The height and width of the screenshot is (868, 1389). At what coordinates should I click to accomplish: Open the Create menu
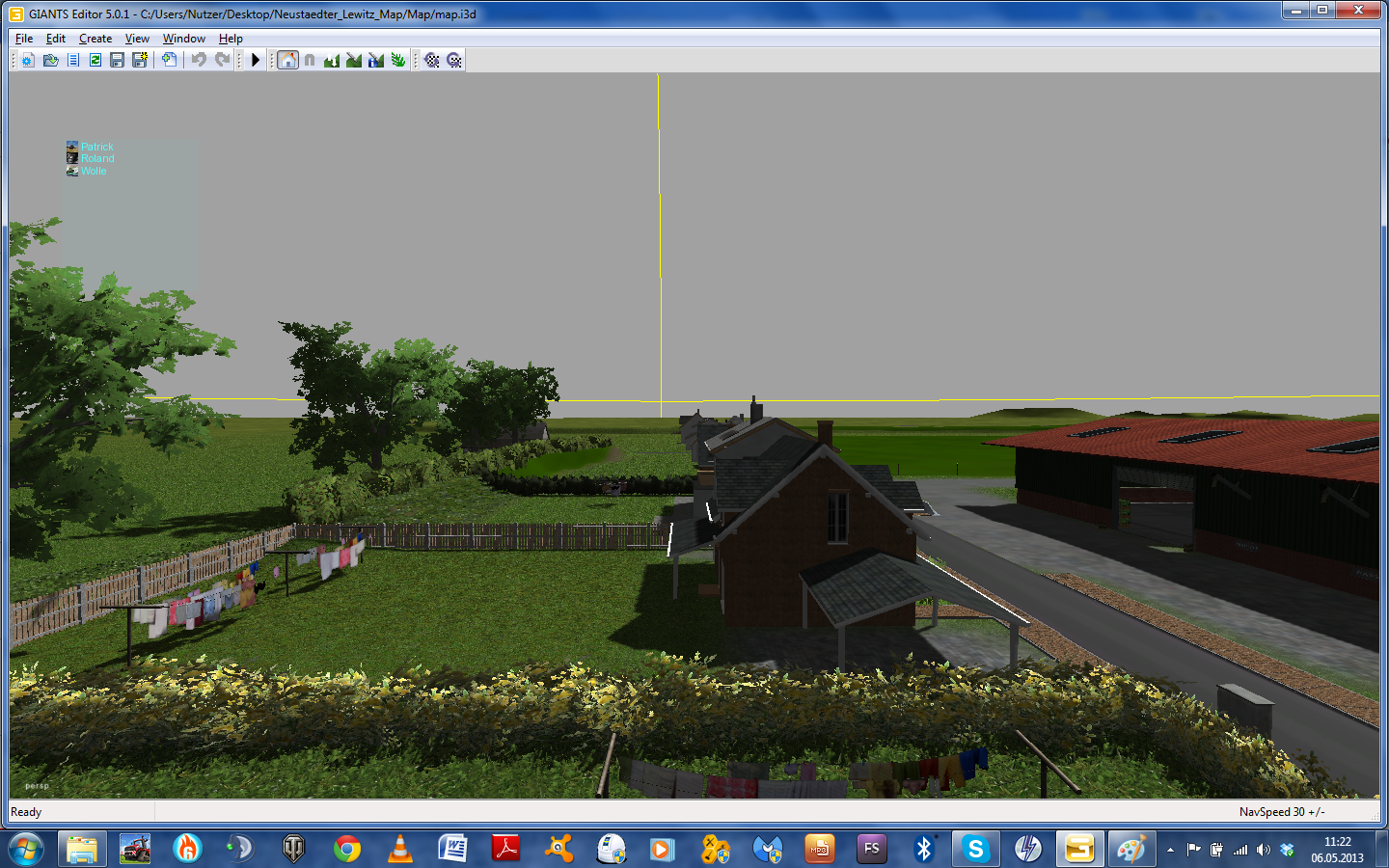tap(95, 39)
